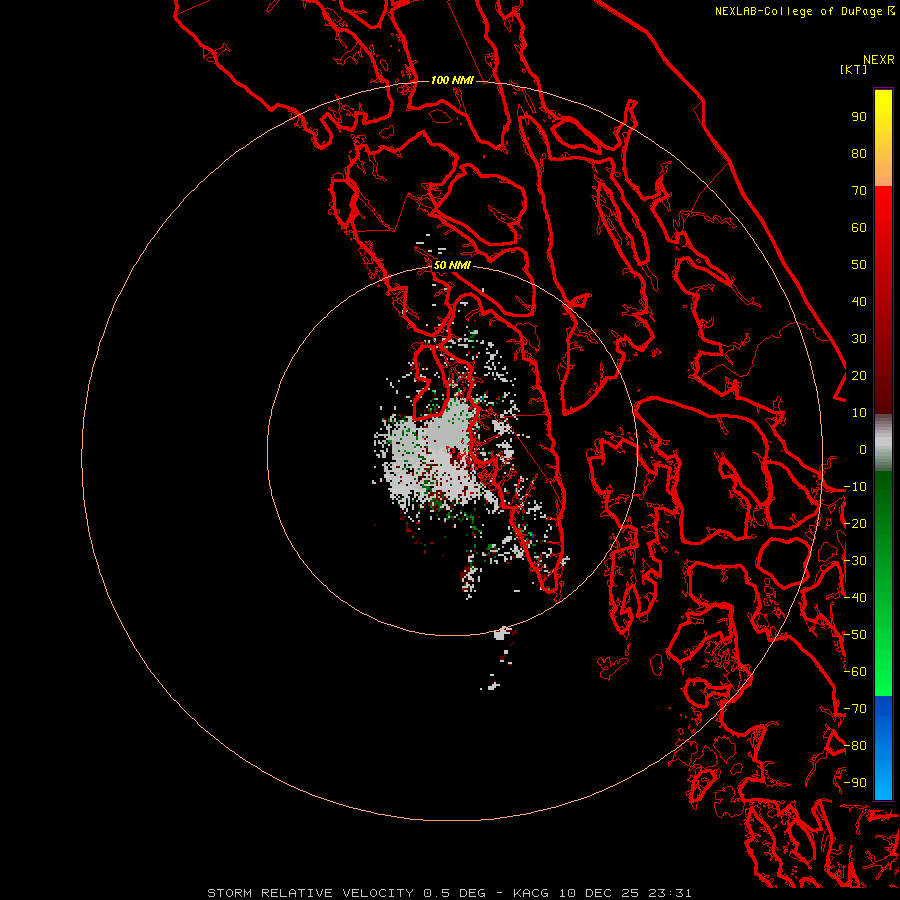Viewport: 900px width, 900px height.
Task: Click the gray zero-velocity segment of the color bar
Action: point(883,443)
